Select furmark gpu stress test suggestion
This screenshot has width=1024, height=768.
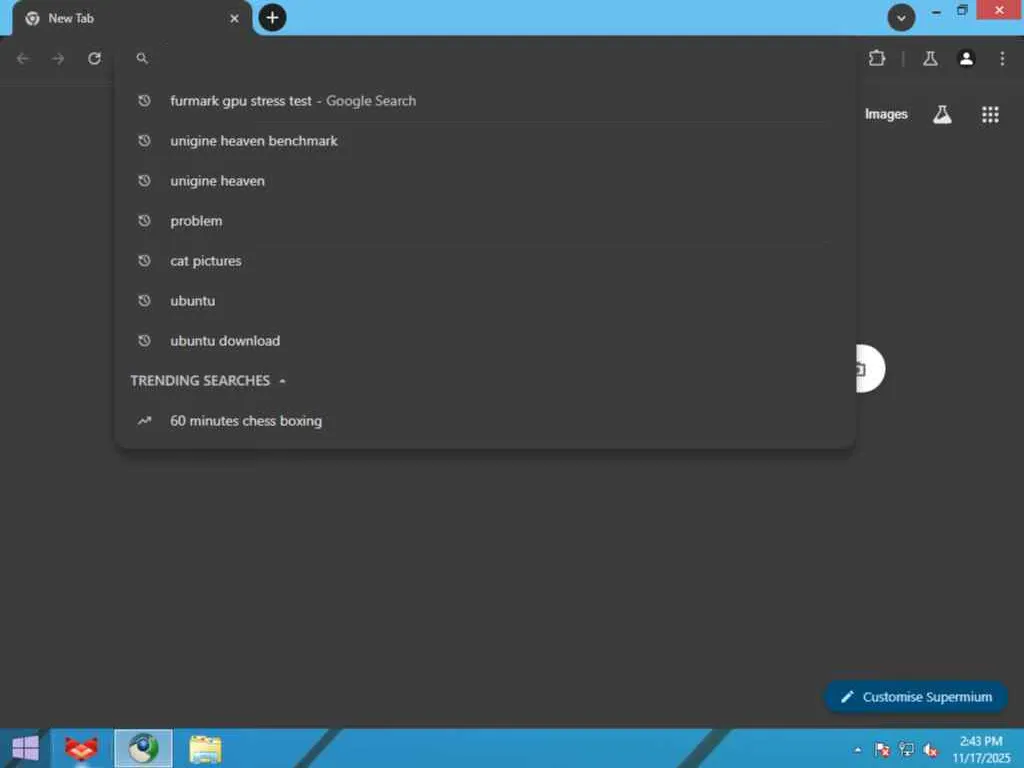click(485, 101)
